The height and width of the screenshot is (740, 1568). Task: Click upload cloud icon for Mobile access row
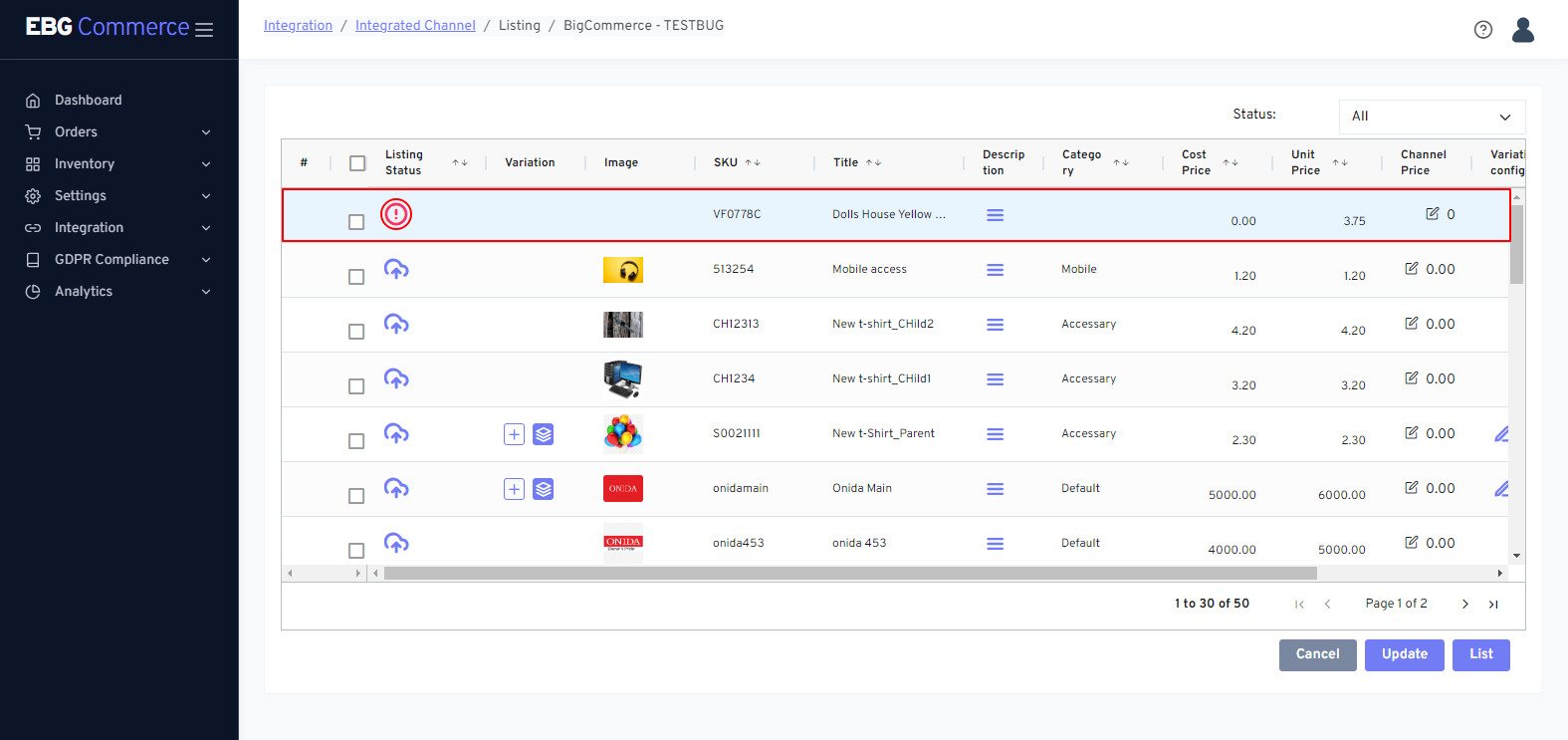[x=396, y=269]
